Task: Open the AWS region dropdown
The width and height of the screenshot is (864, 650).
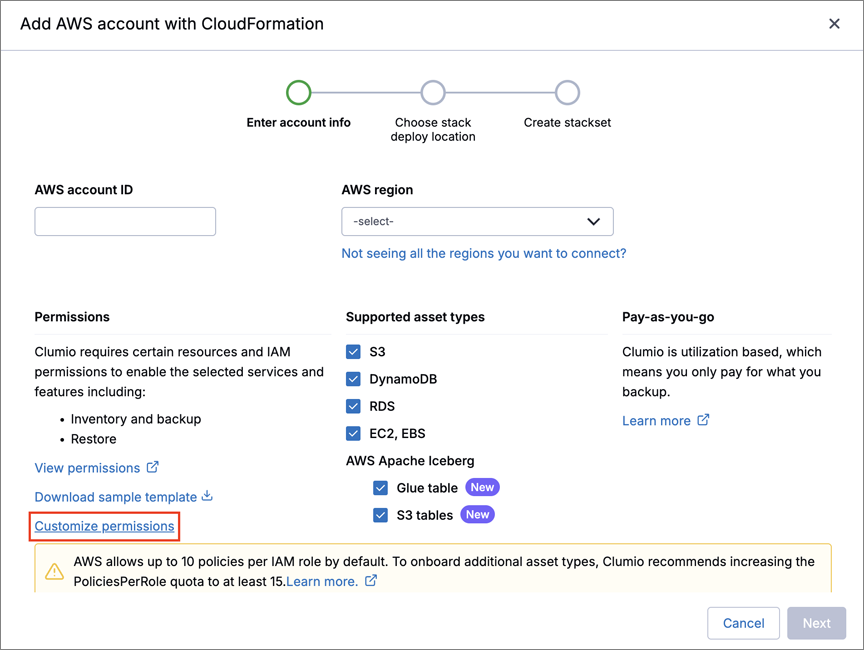Action: (x=477, y=221)
